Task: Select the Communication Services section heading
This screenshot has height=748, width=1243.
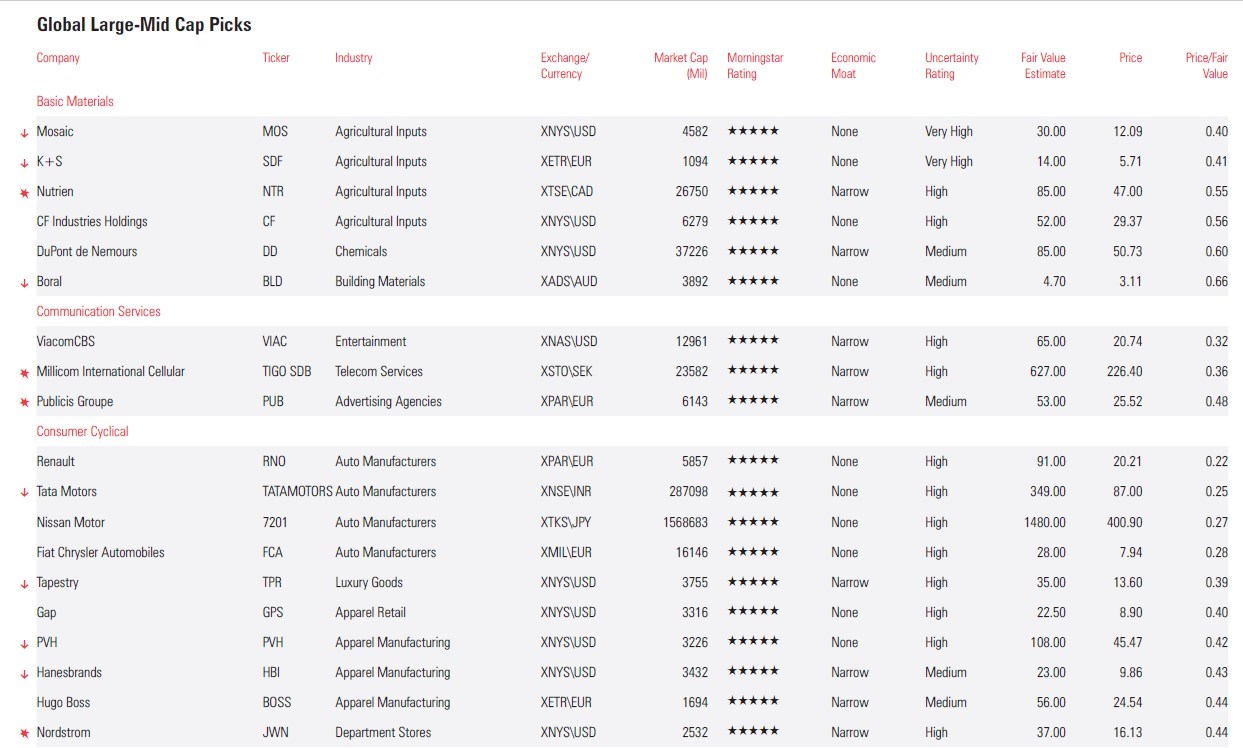Action: [98, 311]
